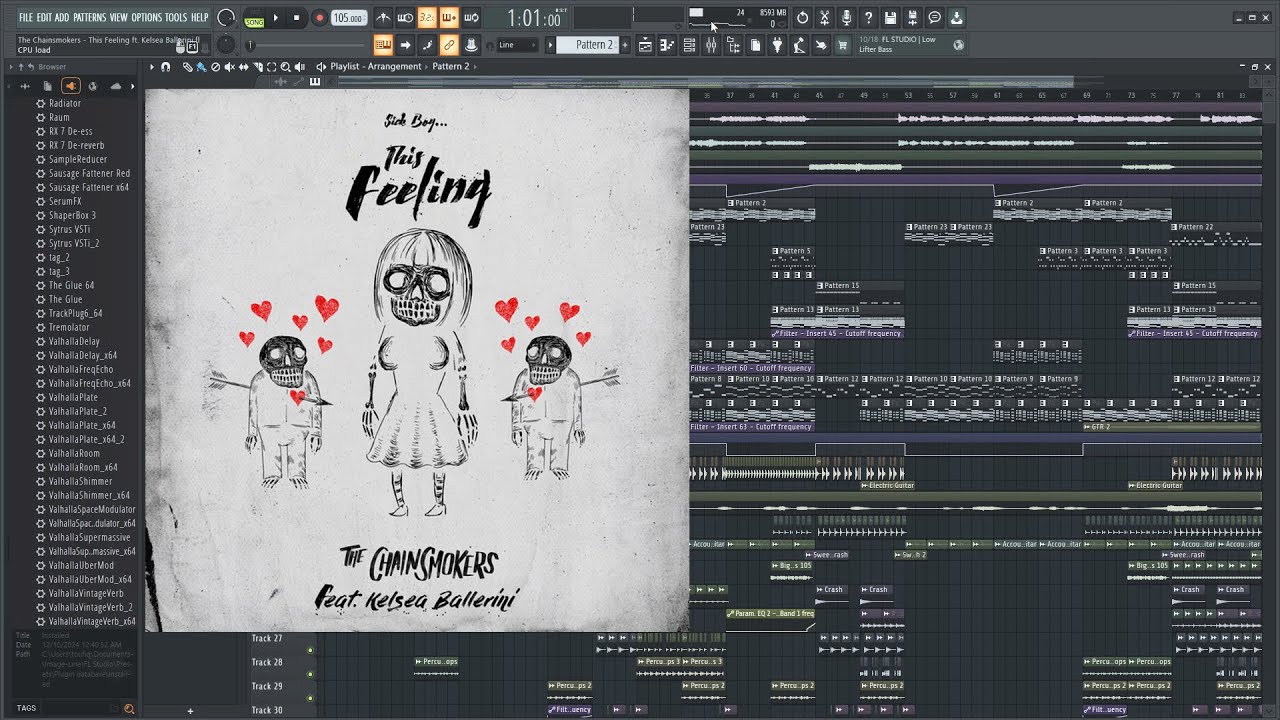Screen dimensions: 1280x720
Task: Click the master volume knob
Action: [x=226, y=18]
